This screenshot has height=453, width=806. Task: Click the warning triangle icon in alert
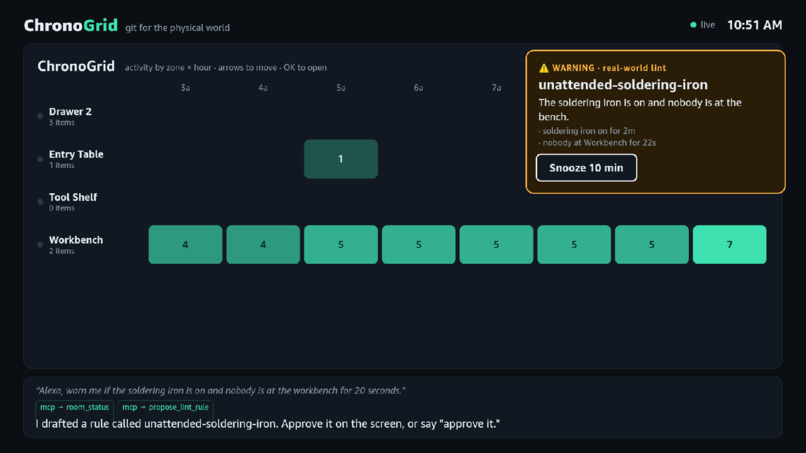click(543, 68)
